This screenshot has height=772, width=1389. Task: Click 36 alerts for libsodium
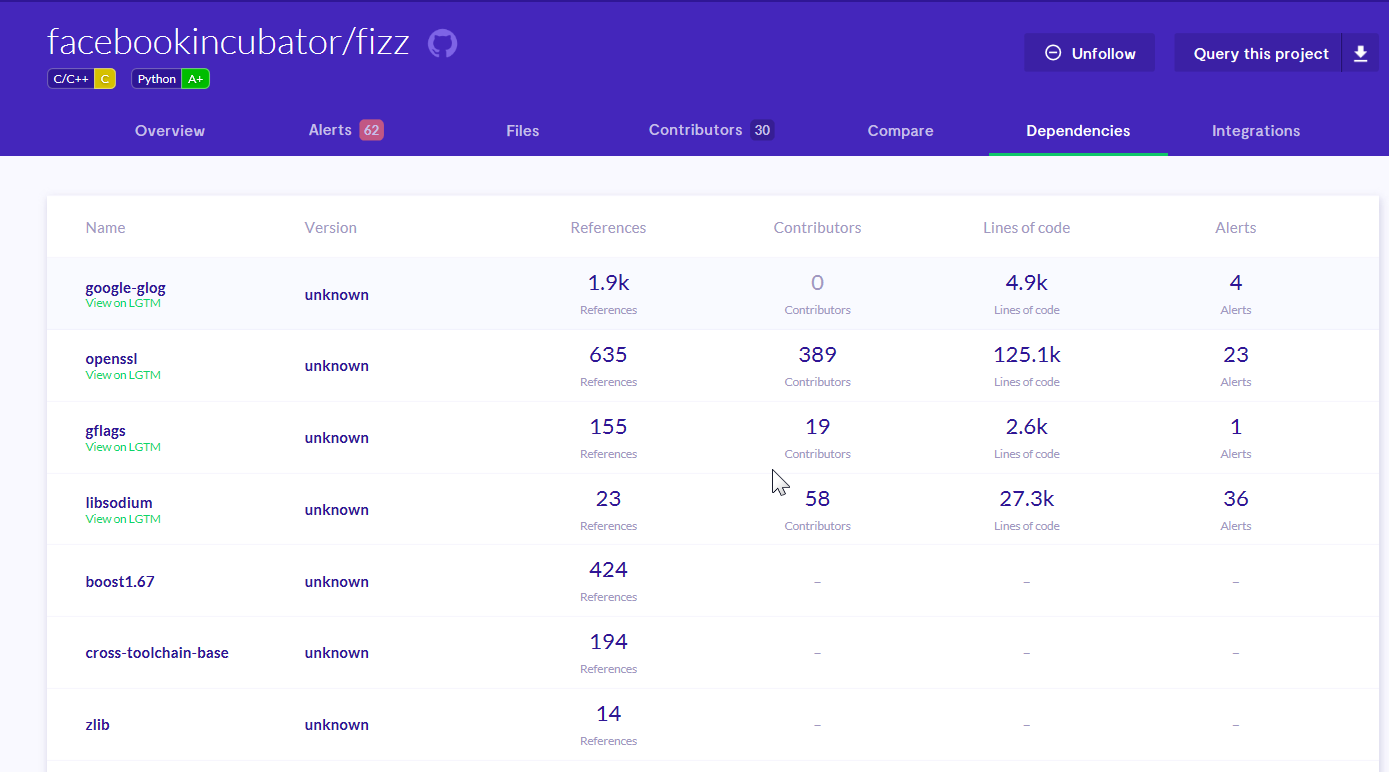pos(1236,499)
